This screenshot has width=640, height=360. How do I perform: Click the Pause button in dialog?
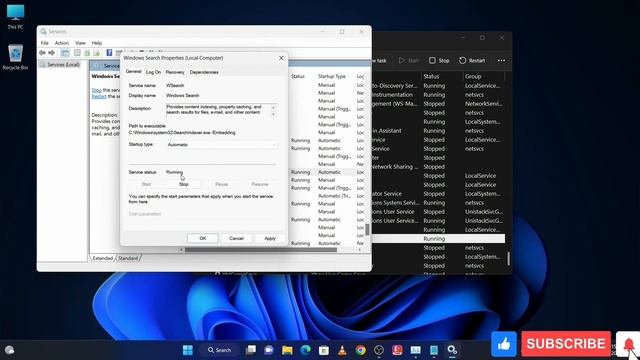point(222,184)
